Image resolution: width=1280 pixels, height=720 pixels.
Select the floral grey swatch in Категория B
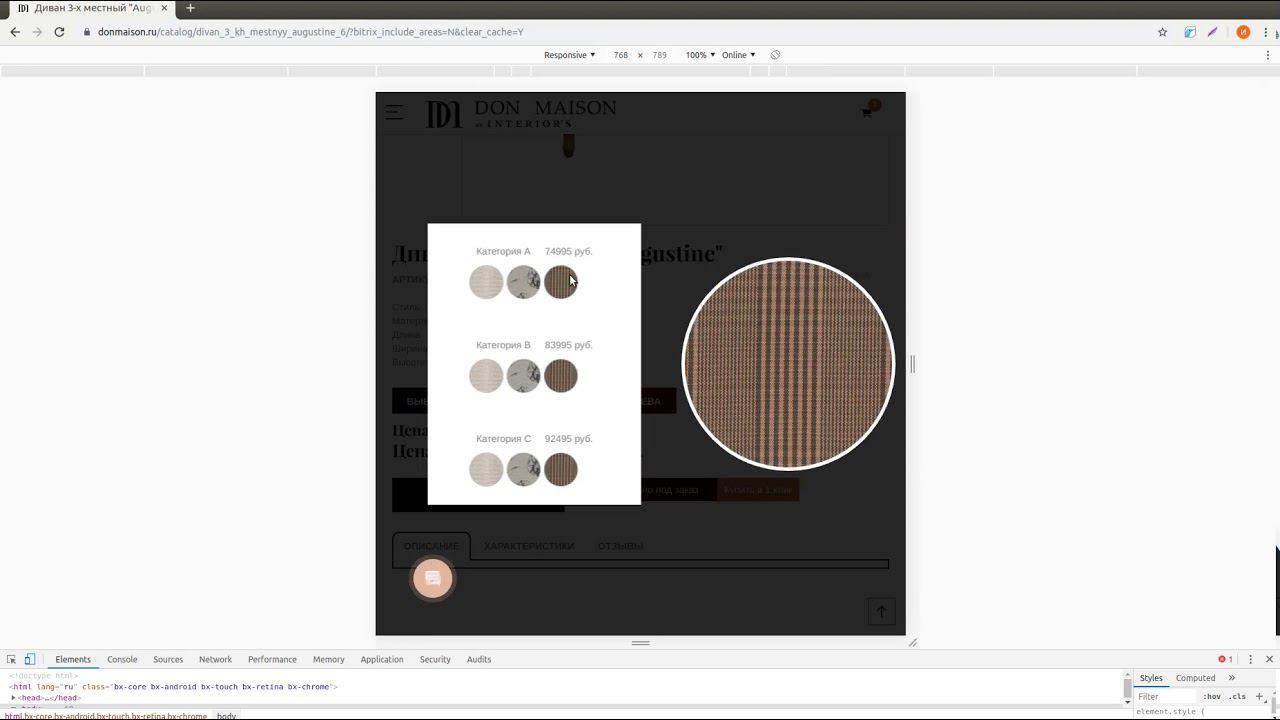pos(523,376)
